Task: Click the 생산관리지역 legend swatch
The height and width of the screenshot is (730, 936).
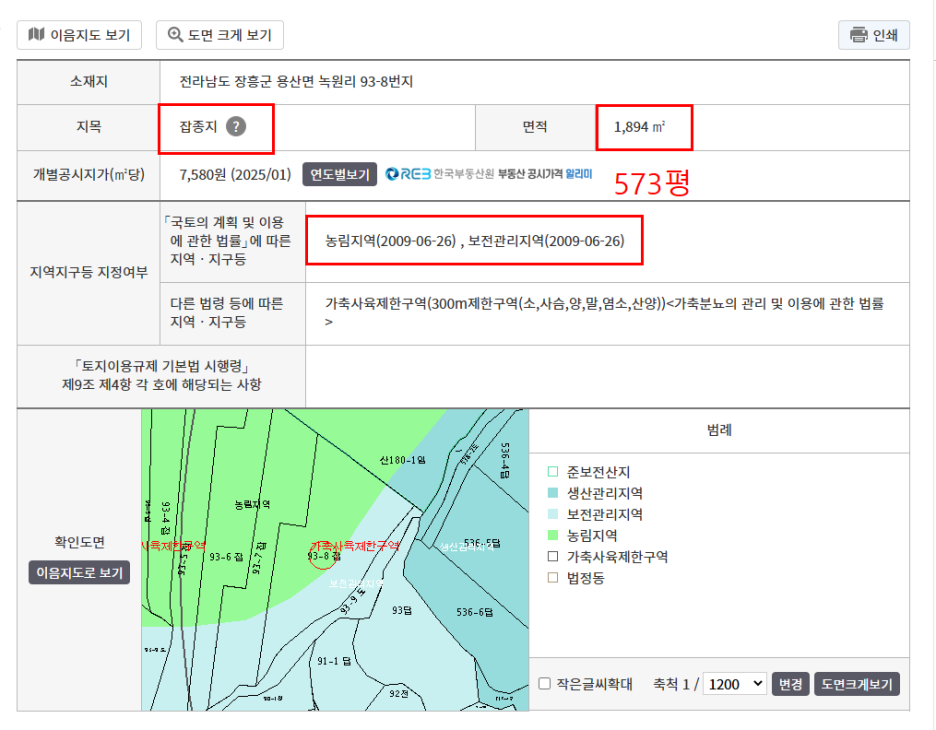Action: 552,493
